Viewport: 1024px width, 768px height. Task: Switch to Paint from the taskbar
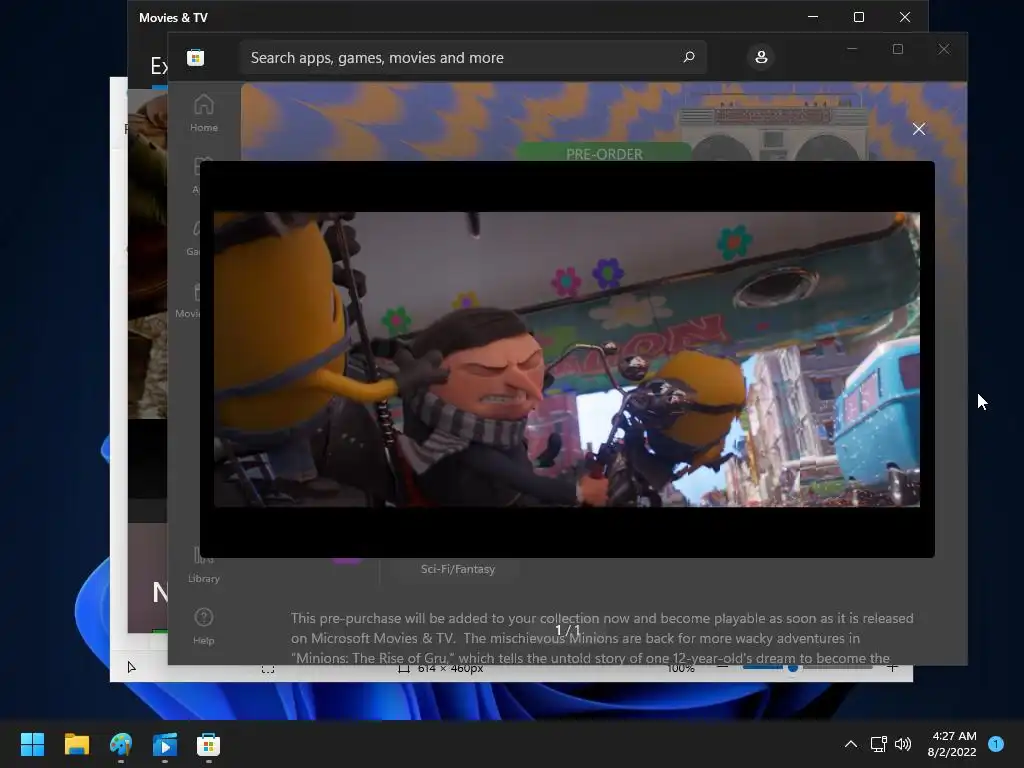coord(121,744)
